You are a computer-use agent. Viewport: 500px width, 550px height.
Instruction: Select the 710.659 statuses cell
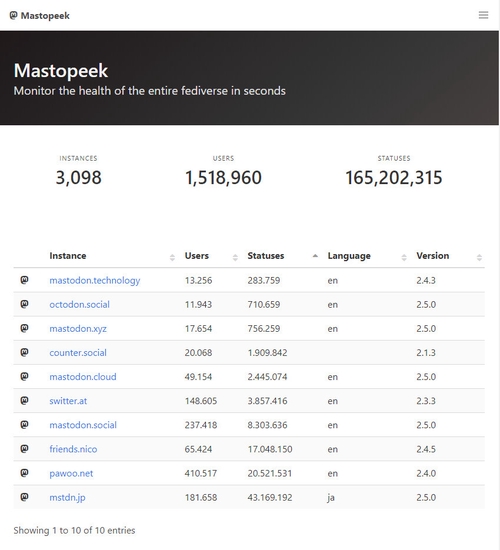[264, 304]
